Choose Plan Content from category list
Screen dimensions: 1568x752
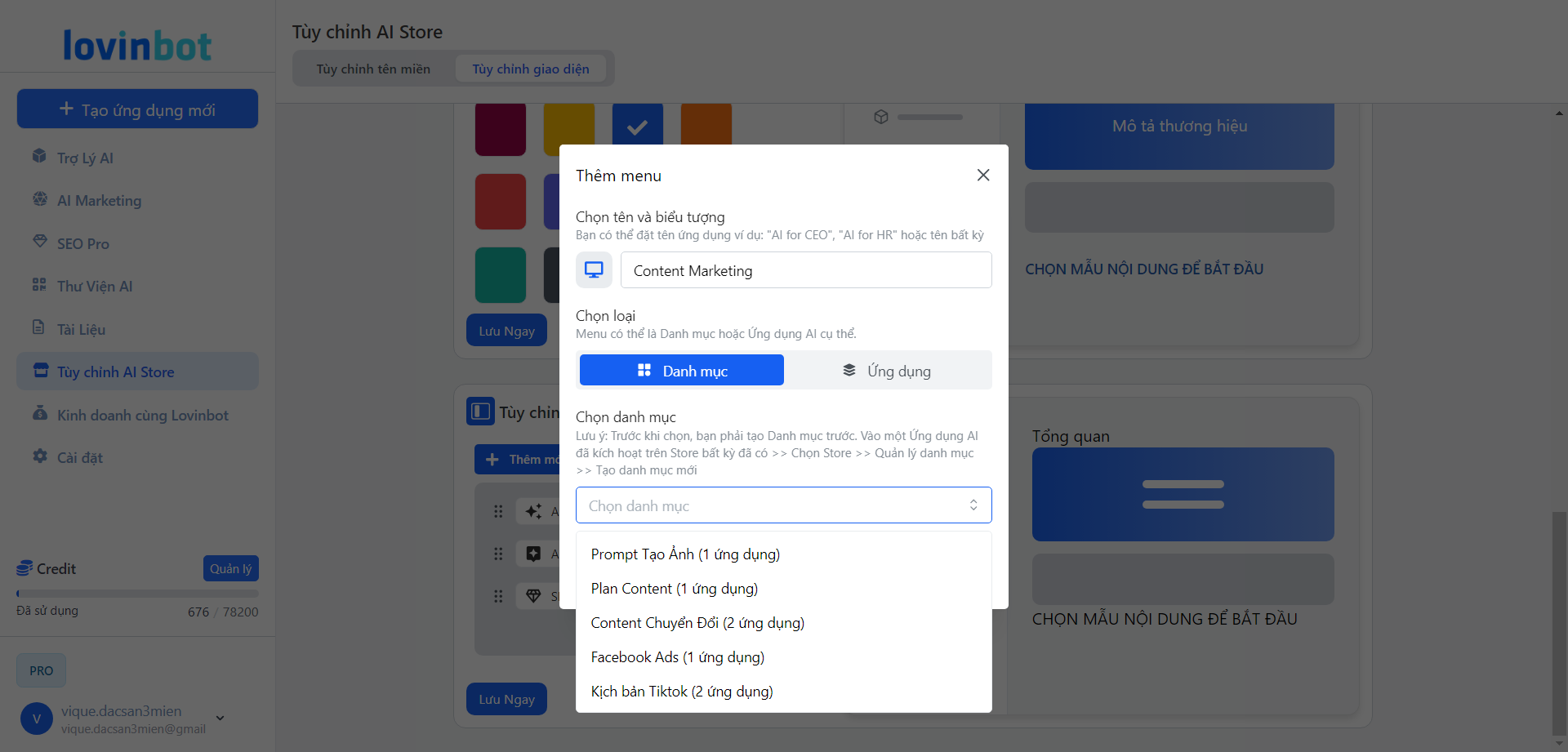point(675,589)
